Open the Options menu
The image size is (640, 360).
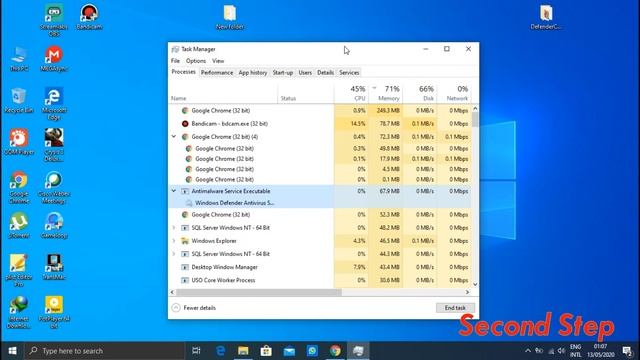[196, 61]
